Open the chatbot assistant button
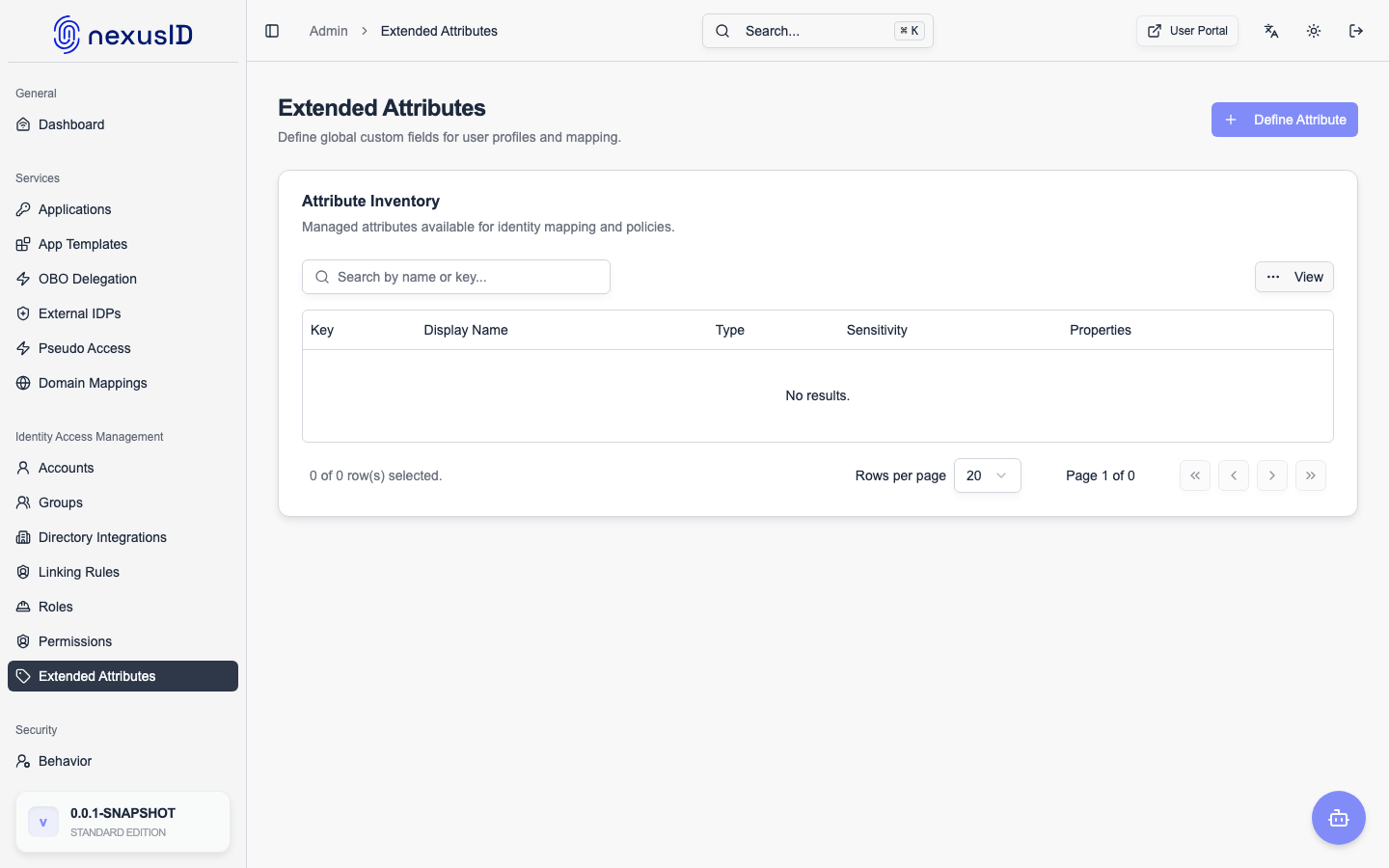1389x868 pixels. tap(1339, 818)
